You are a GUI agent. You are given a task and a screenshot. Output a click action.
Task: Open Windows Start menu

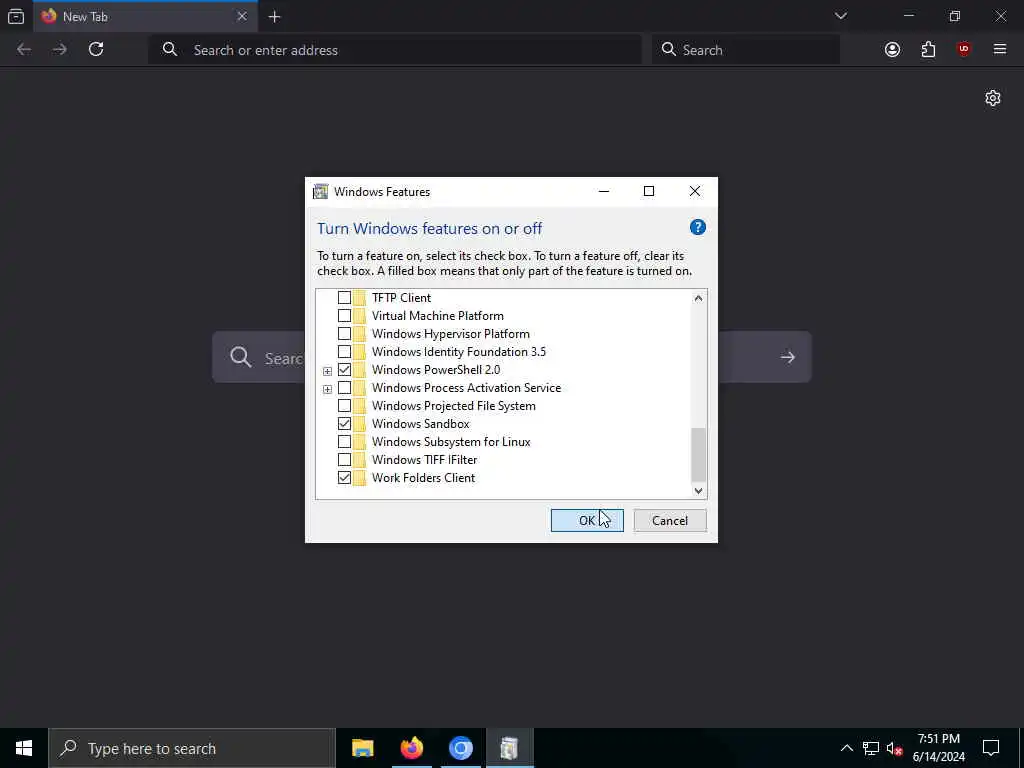pos(24,748)
